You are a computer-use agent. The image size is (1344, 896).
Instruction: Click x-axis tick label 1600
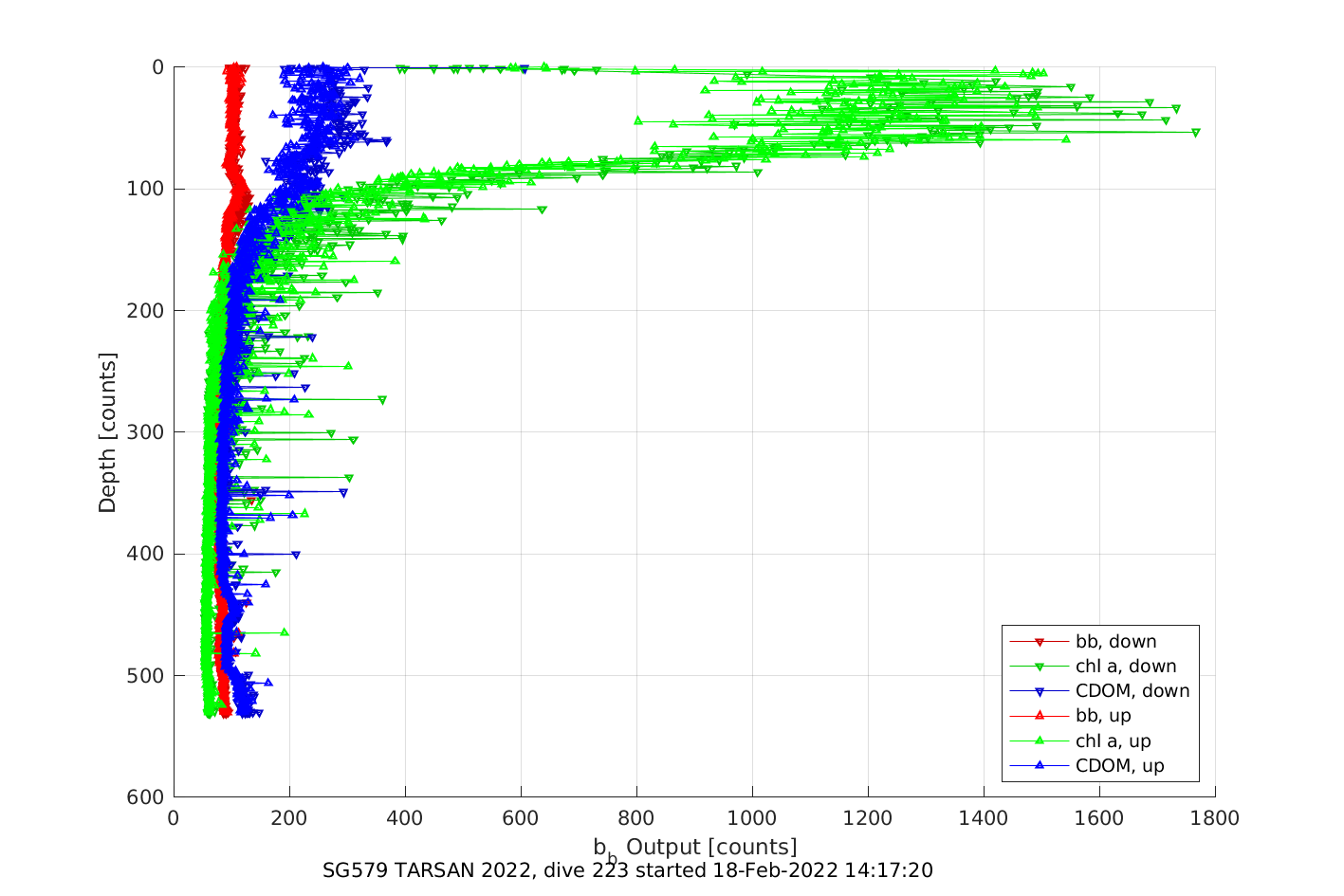click(x=1099, y=818)
